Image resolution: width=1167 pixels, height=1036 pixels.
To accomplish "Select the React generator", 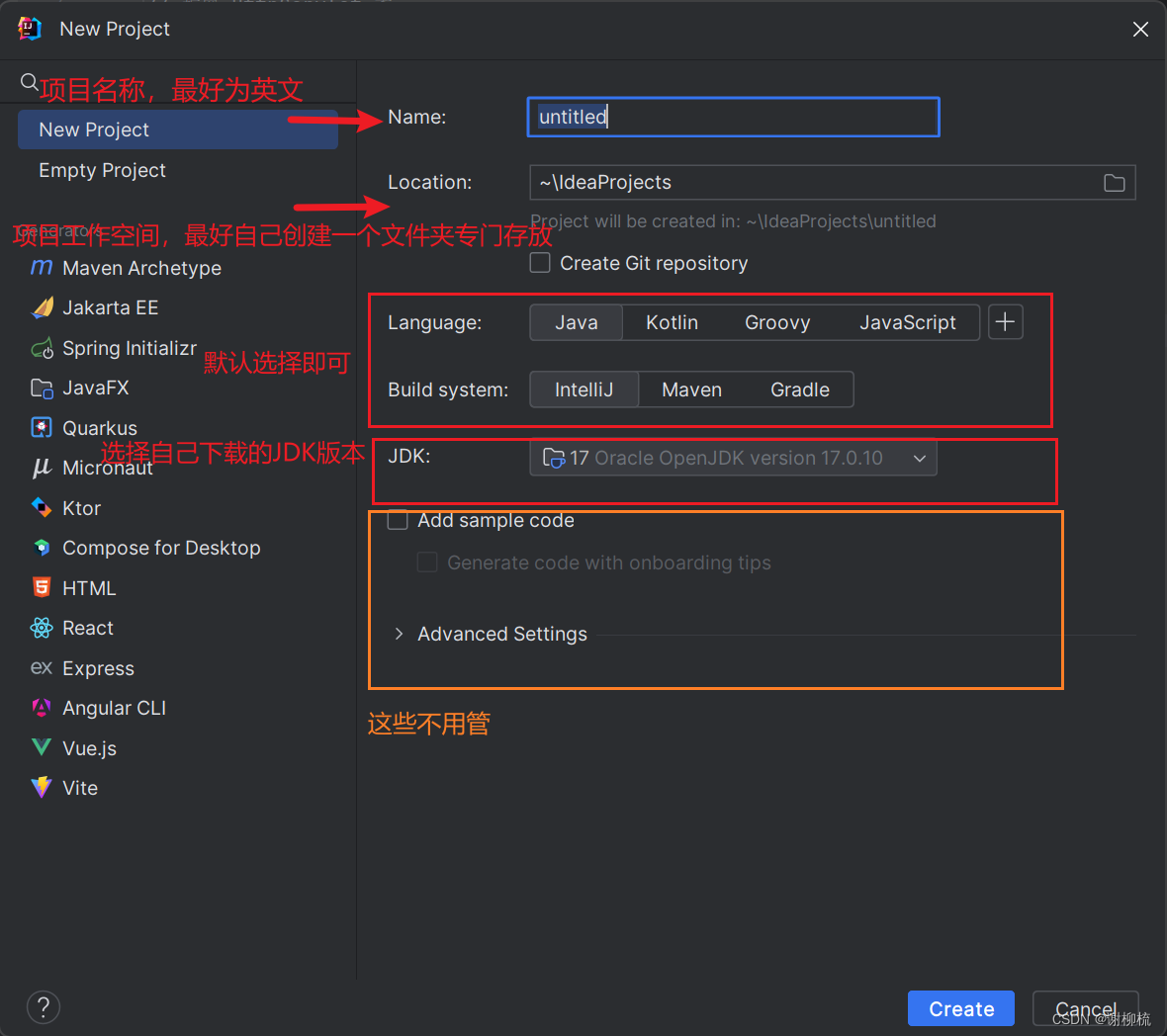I will coord(88,627).
